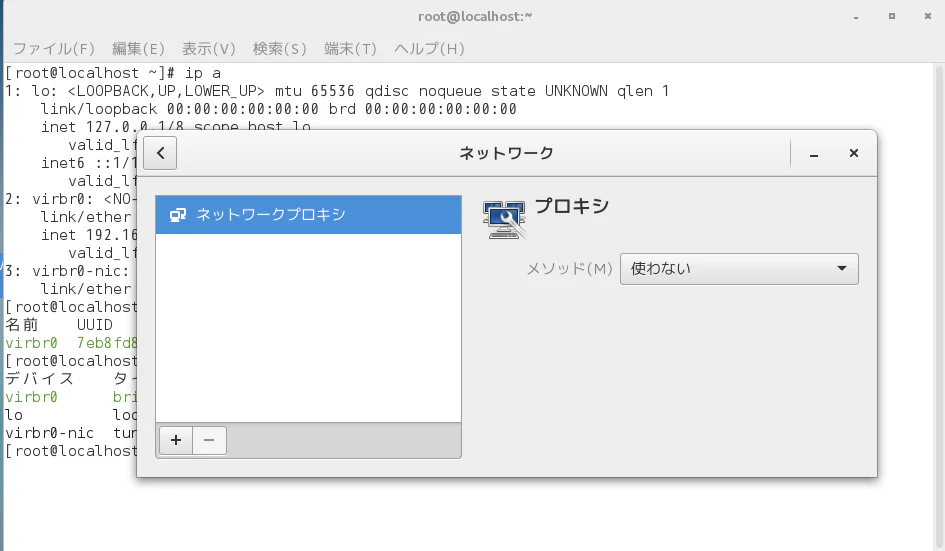Image resolution: width=945 pixels, height=551 pixels.
Task: Click the 'デバイス' column header in terminal
Action: pyautogui.click(x=40, y=379)
